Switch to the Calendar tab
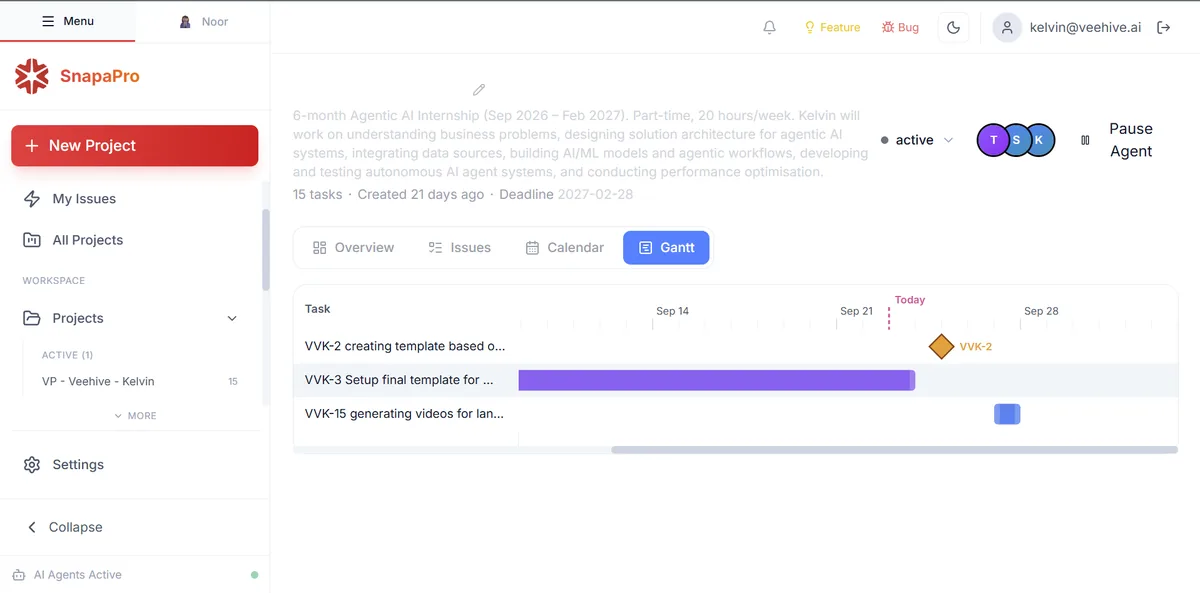The height and width of the screenshot is (593, 1200). [564, 247]
